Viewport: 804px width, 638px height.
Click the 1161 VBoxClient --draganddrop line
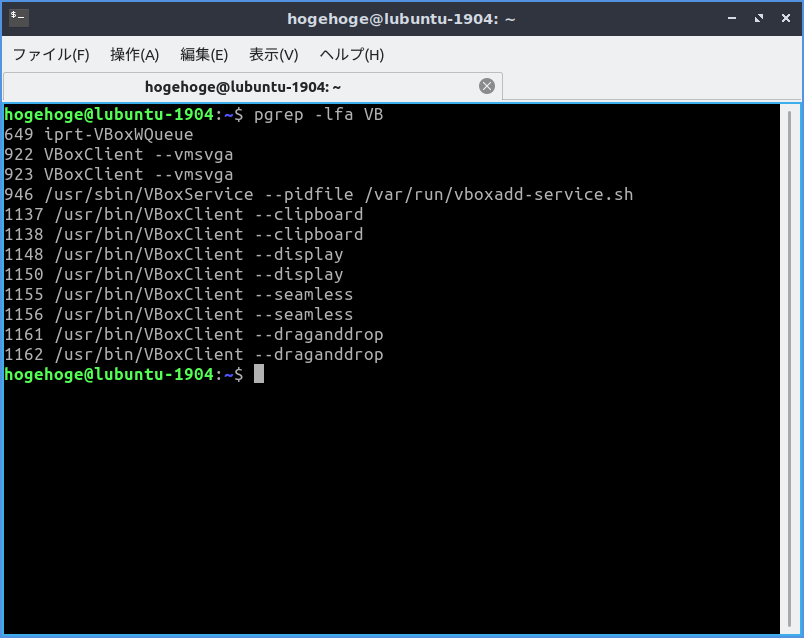point(194,334)
